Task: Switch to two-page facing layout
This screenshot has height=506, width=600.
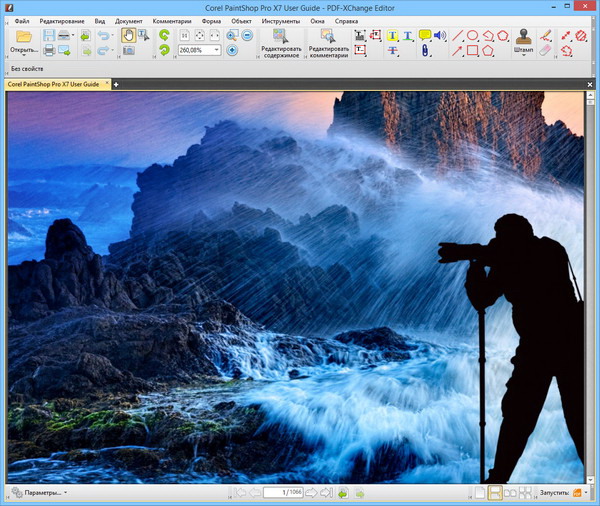Action: pos(510,493)
